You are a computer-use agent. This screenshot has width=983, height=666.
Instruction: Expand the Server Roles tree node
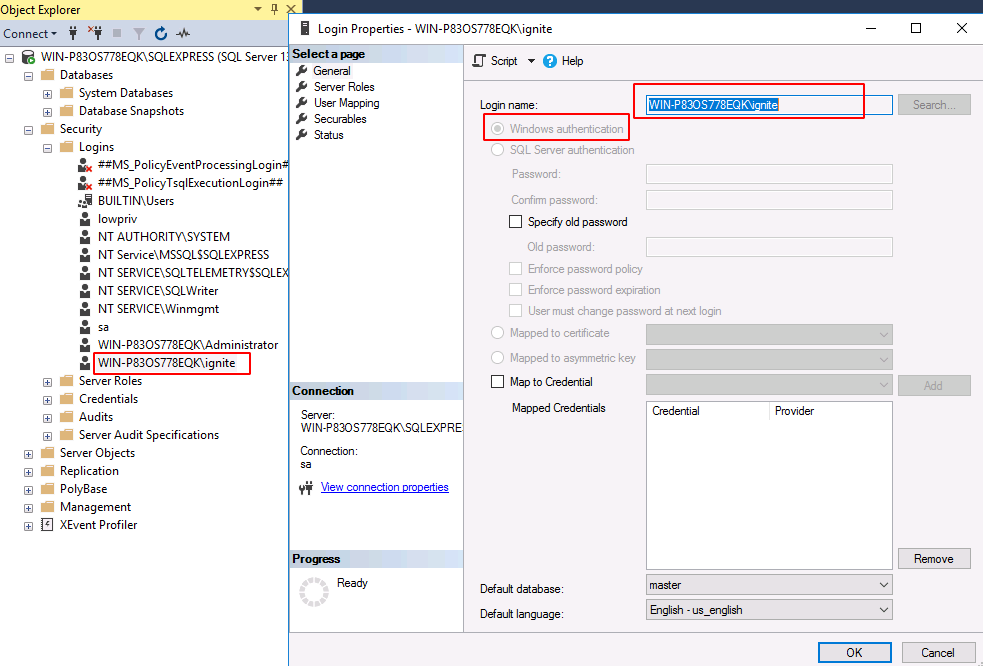point(48,382)
